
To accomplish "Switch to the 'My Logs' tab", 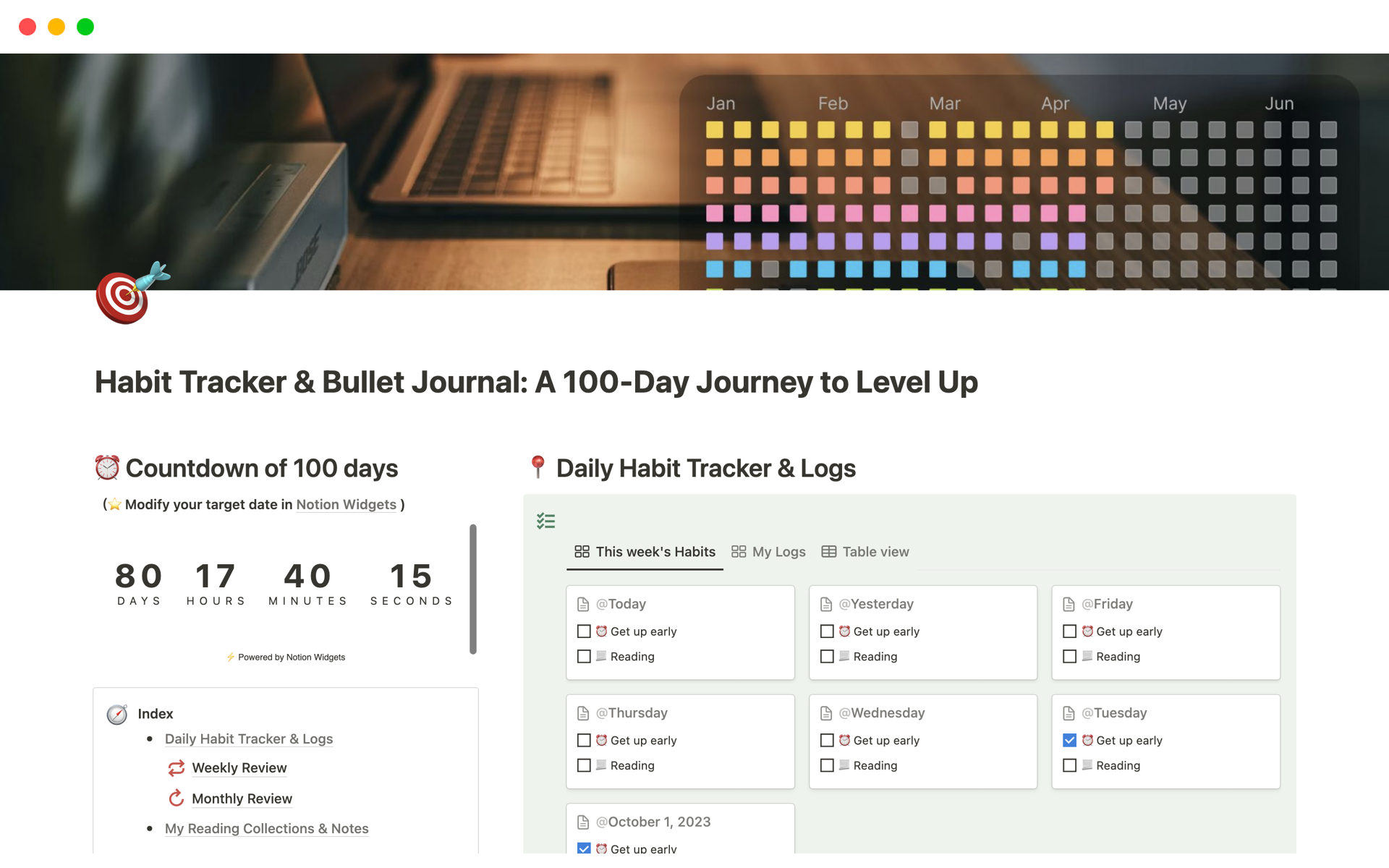I will coord(770,552).
